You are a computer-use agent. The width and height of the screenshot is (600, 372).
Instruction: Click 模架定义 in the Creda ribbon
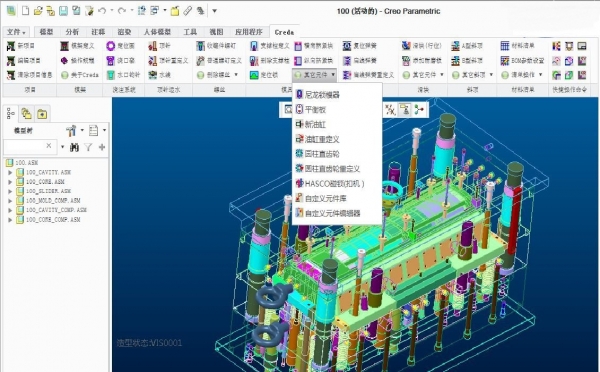(78, 46)
